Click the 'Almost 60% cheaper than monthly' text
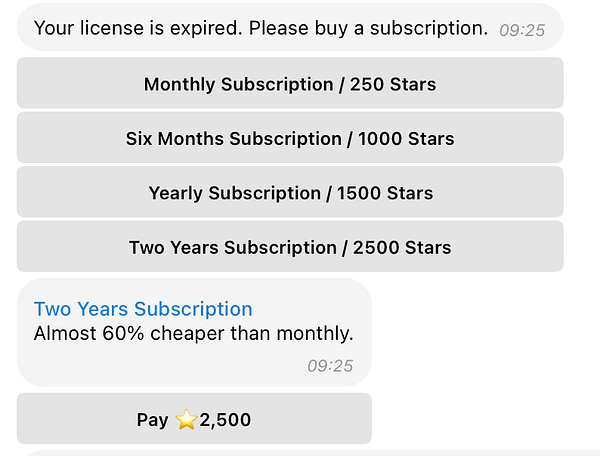Viewport: 600px width, 456px height. point(193,334)
